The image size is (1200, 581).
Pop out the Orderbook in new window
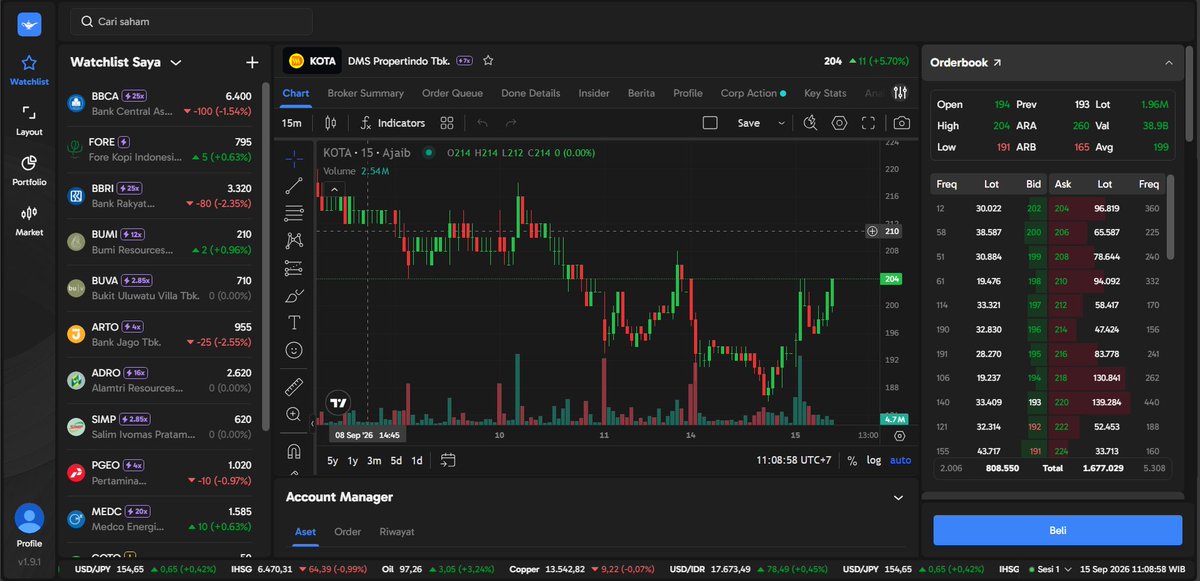[x=997, y=62]
